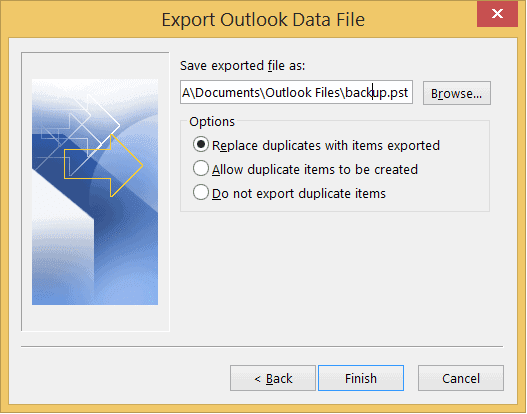Cancel the export dialog
The height and width of the screenshot is (414, 527).
click(x=460, y=378)
